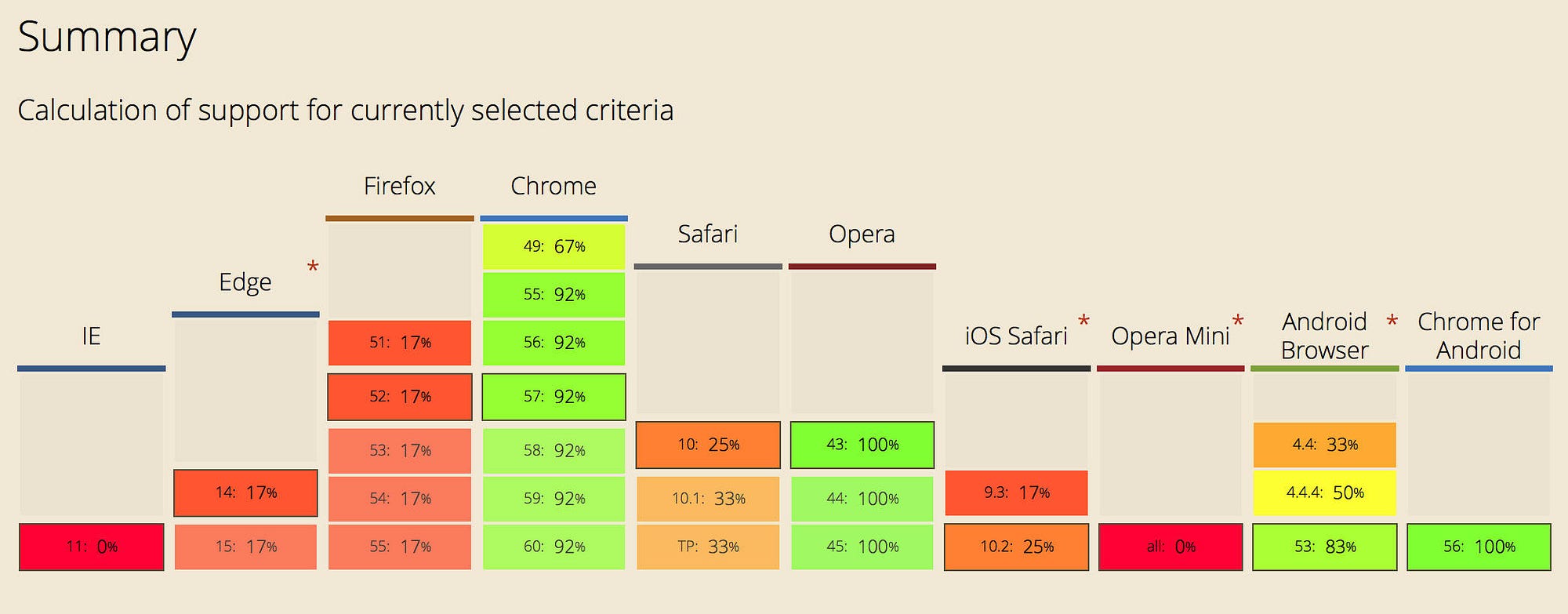
Task: Select the iOS Safari 10.2 25% cell
Action: (1016, 547)
